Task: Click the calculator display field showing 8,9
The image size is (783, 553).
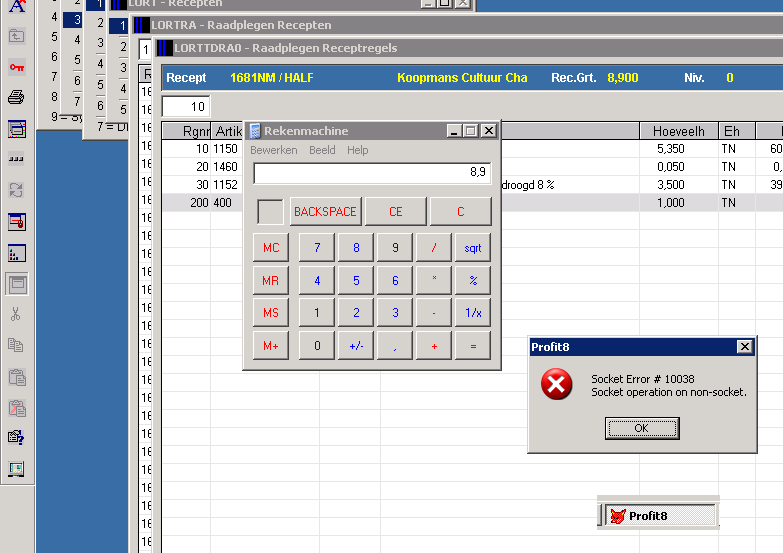Action: 372,173
